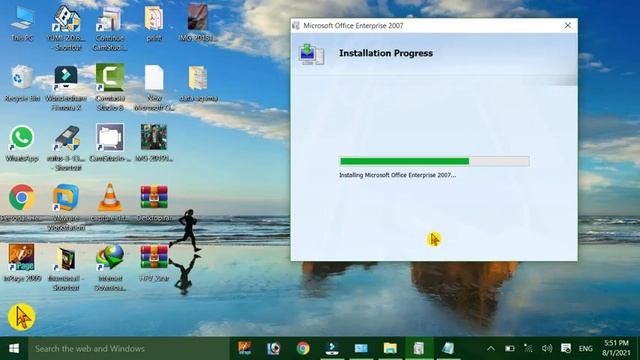This screenshot has width=640, height=360.
Task: Open the Action Center notifications
Action: click(x=566, y=349)
